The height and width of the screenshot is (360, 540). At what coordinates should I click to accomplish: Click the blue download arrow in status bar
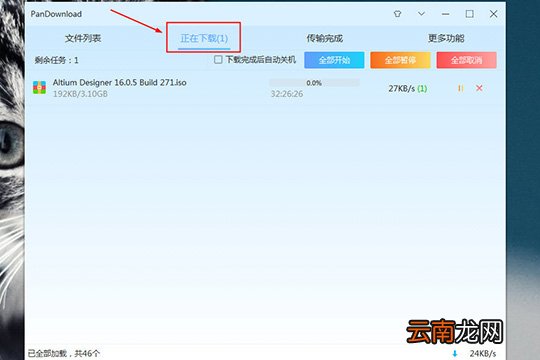455,353
